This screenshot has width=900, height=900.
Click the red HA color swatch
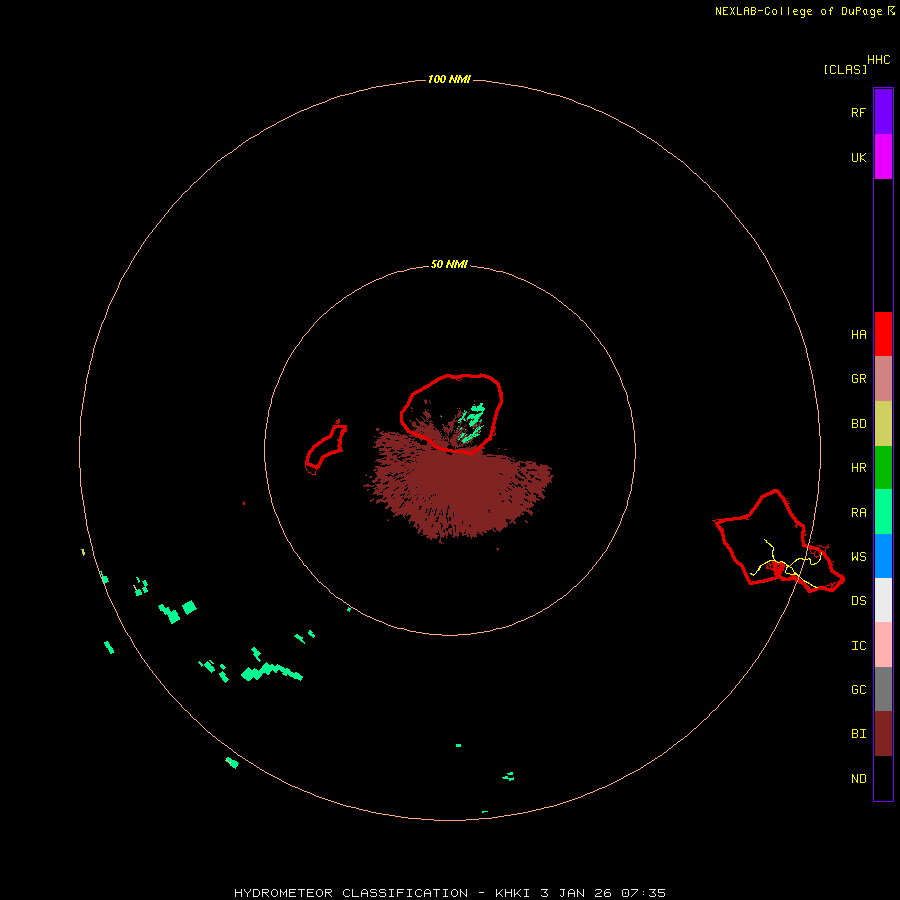click(x=883, y=334)
